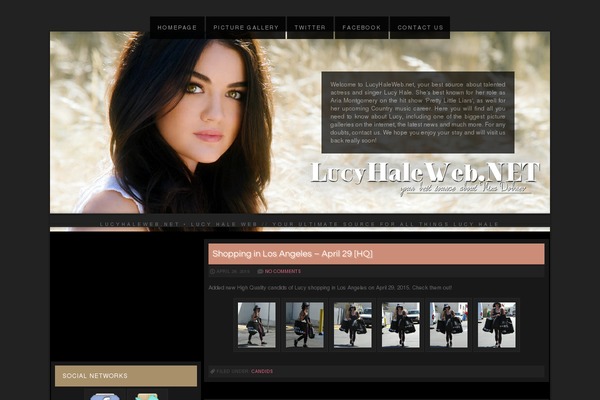
Task: Click the tag icon before 'Filed Under'
Action: tap(212, 371)
